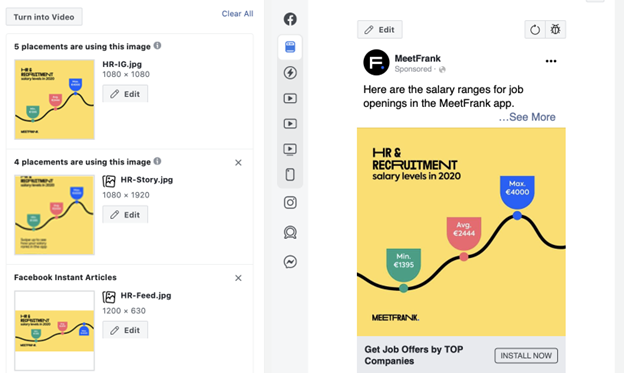
Task: Open the HR-Feed.jpg thumbnail
Action: coord(55,330)
